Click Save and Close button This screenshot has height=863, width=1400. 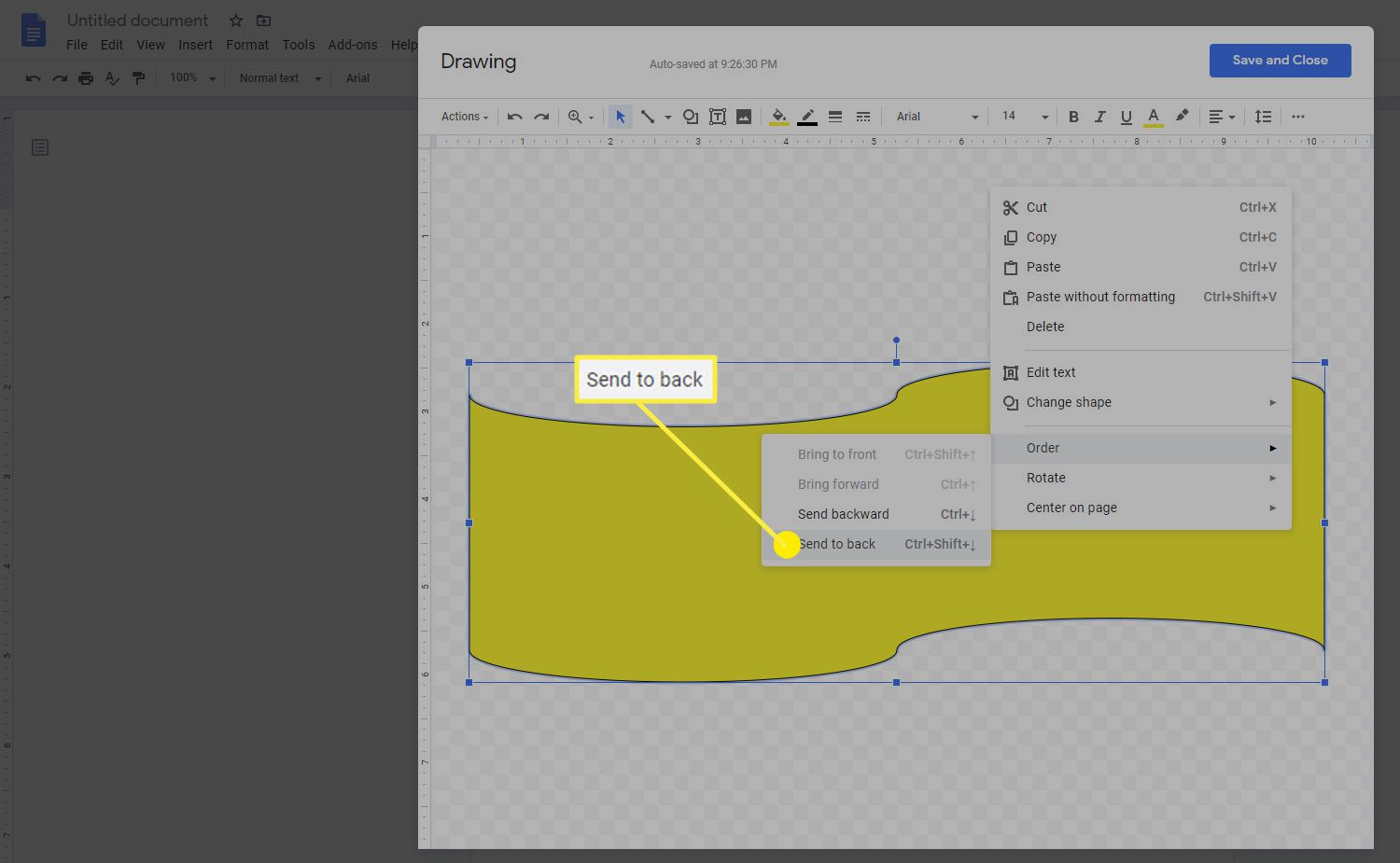pyautogui.click(x=1280, y=61)
